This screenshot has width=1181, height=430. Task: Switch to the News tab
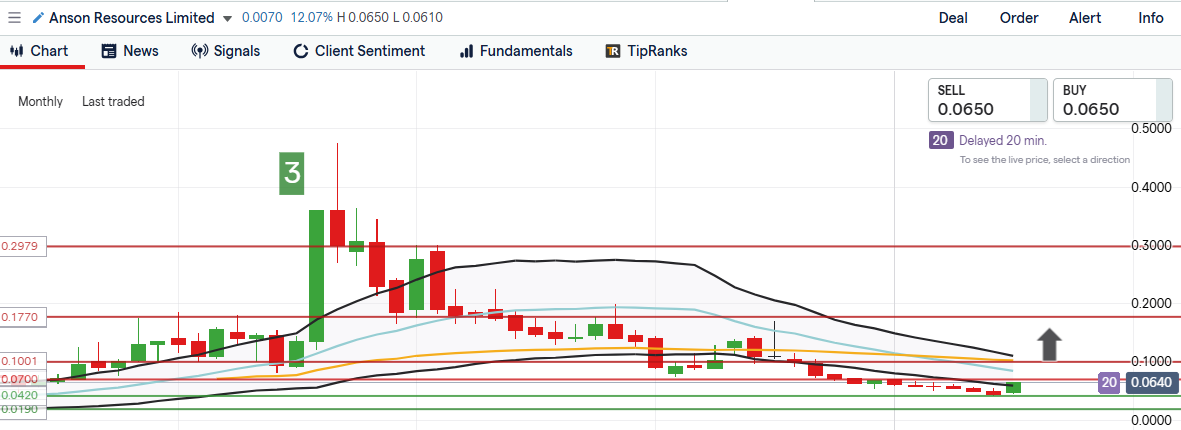click(129, 51)
